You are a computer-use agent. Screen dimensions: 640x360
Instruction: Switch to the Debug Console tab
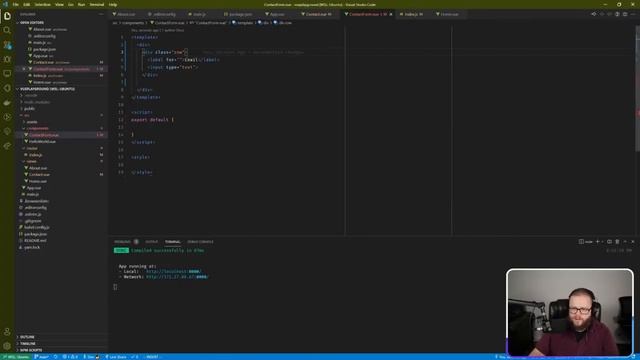(200, 242)
